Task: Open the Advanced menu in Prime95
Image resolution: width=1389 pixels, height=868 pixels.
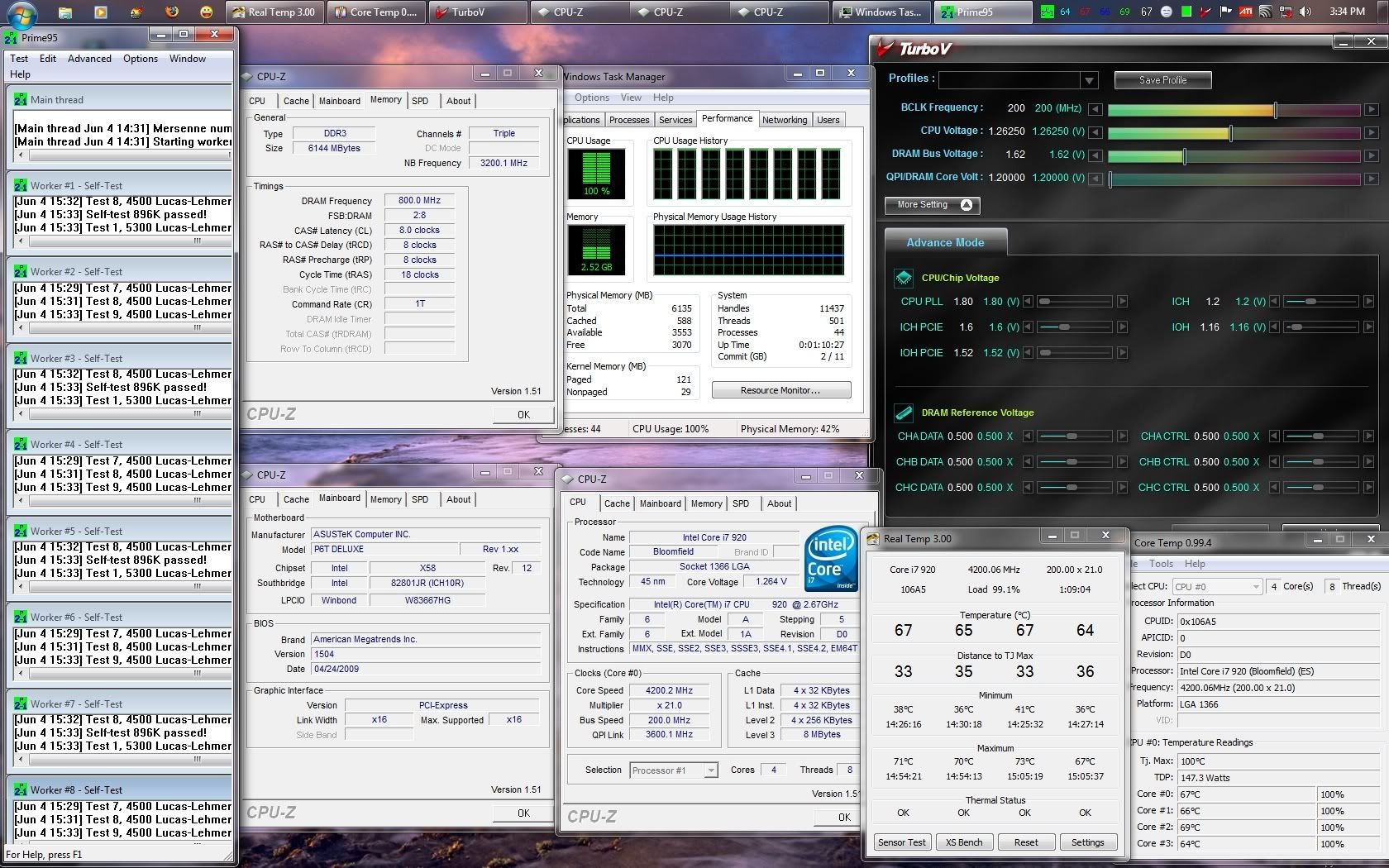Action: pyautogui.click(x=89, y=59)
